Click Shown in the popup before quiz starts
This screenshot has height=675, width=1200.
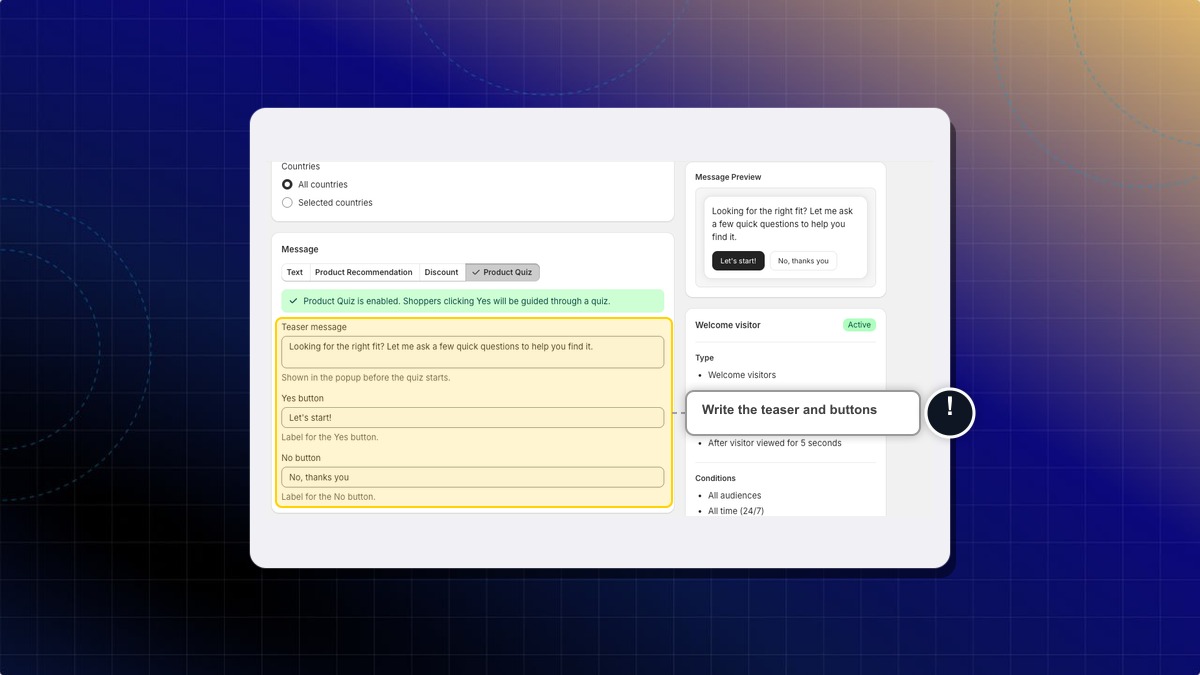pyautogui.click(x=366, y=378)
